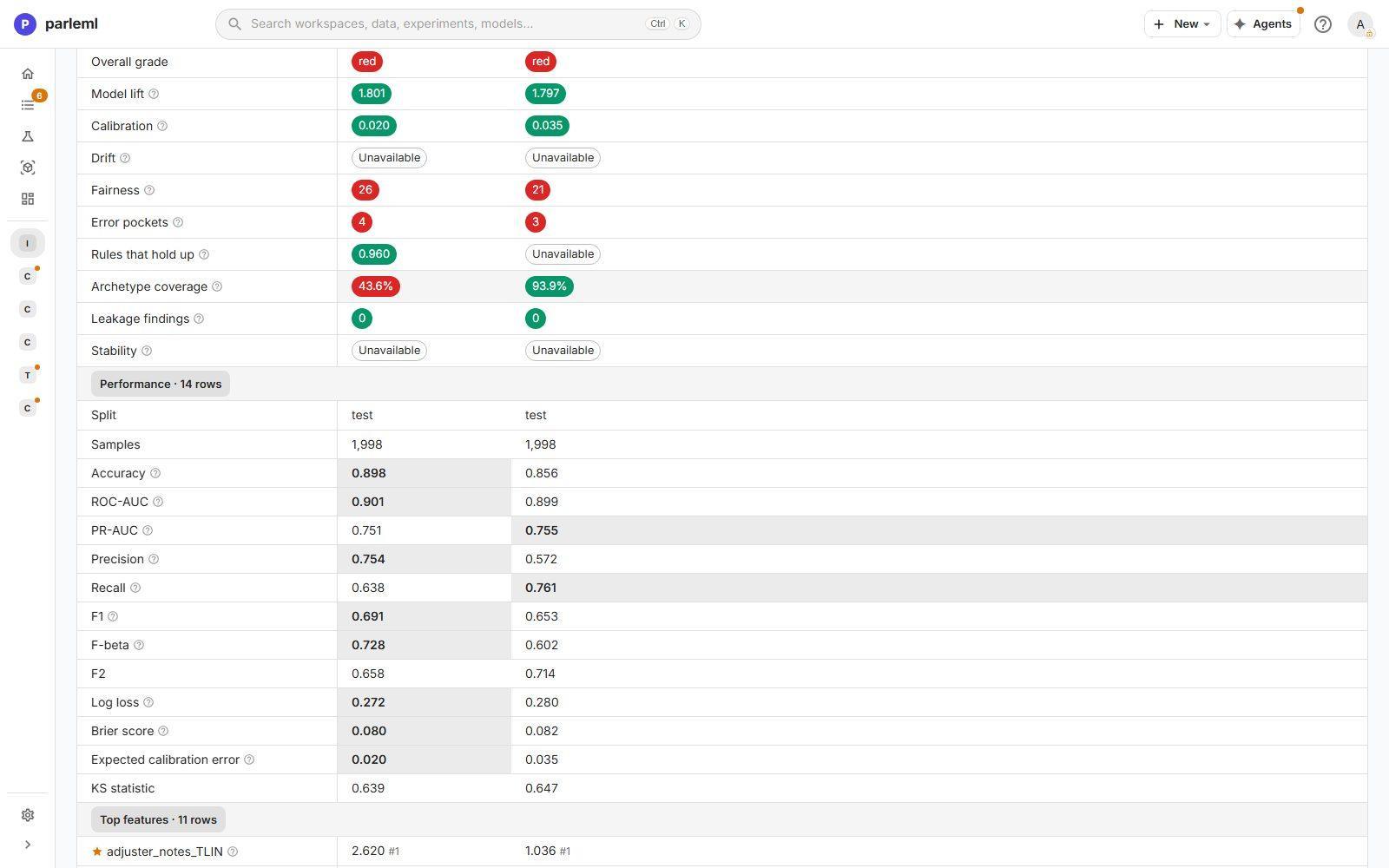Click Precision value 0.572
Screen dimensions: 1389x868
(542, 559)
